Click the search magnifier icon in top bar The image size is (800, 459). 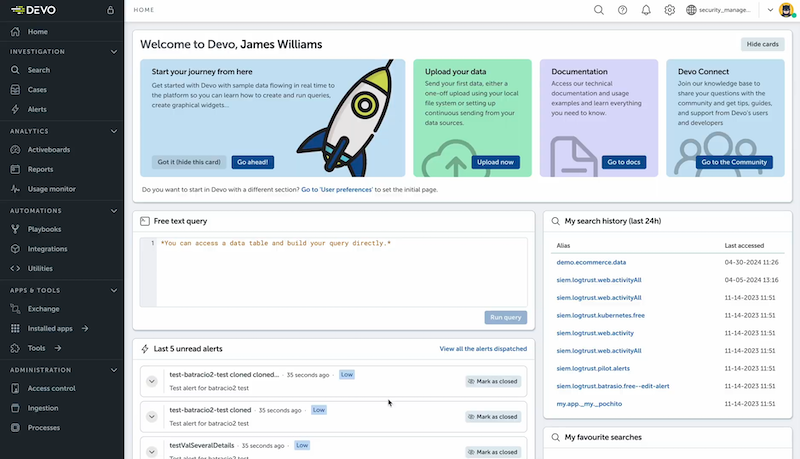(x=599, y=10)
